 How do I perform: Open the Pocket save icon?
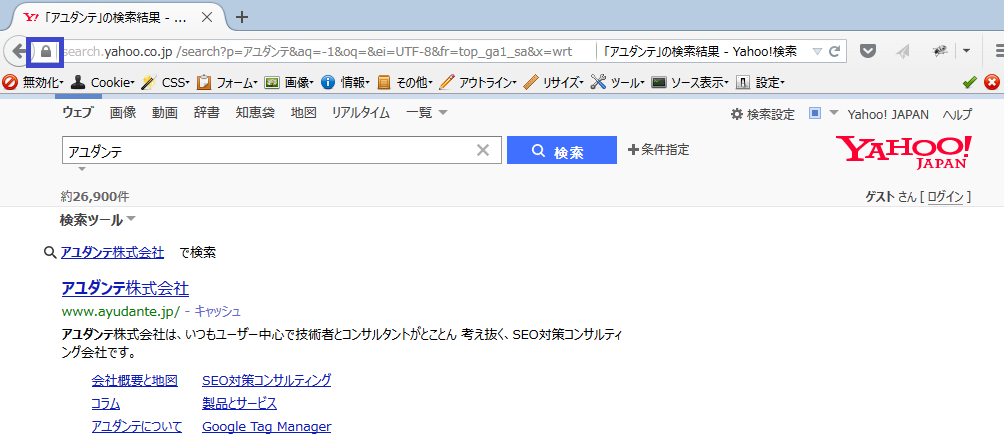868,51
